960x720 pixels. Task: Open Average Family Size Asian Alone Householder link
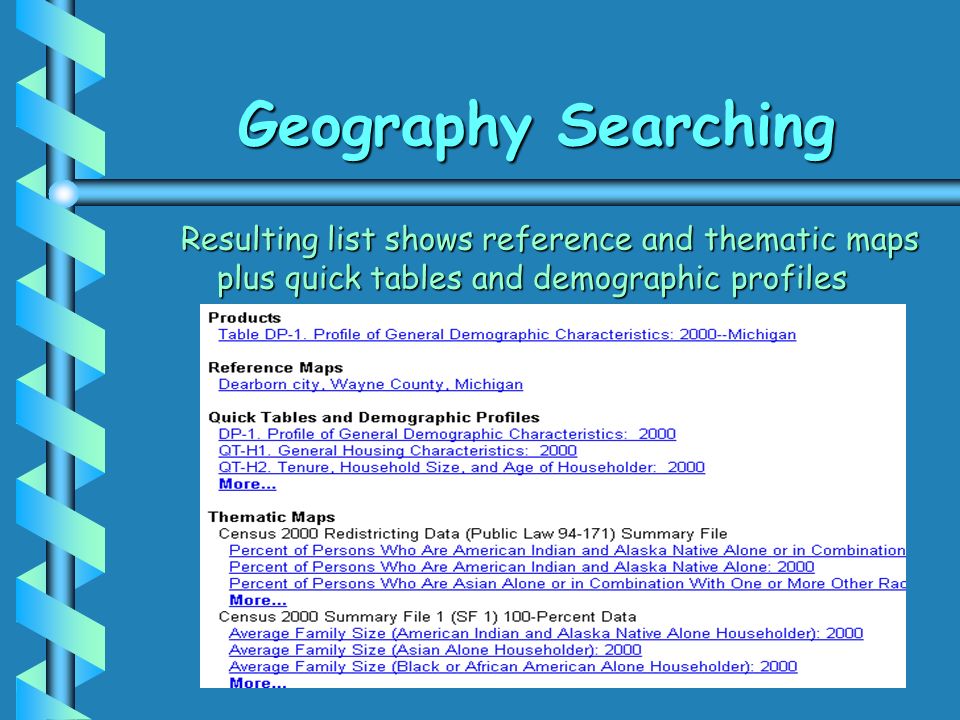click(435, 650)
